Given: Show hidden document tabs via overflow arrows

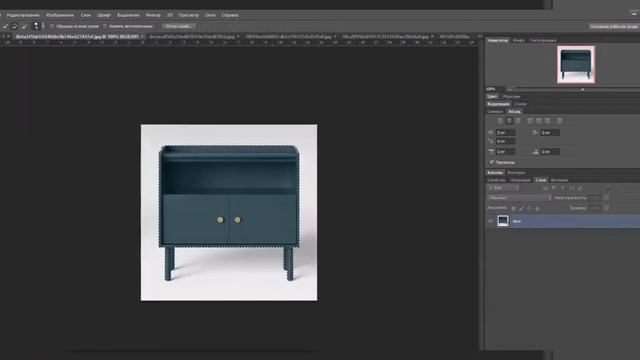Looking at the screenshot, I should tap(480, 37).
